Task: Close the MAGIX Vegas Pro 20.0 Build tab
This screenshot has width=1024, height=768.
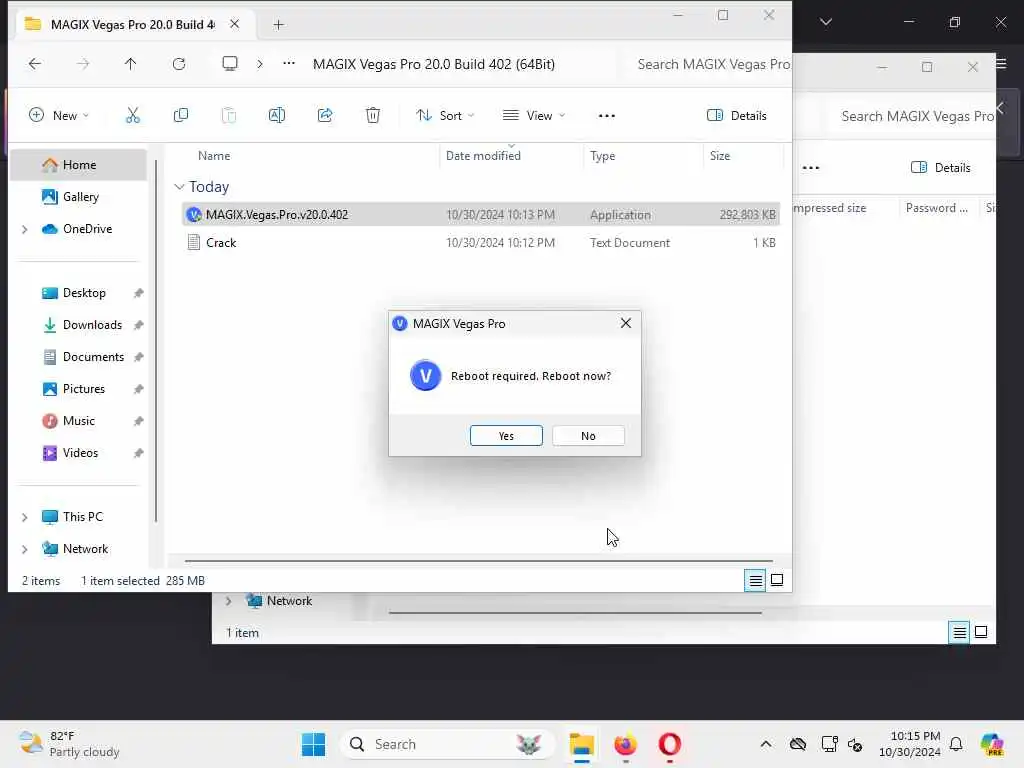Action: (x=234, y=24)
